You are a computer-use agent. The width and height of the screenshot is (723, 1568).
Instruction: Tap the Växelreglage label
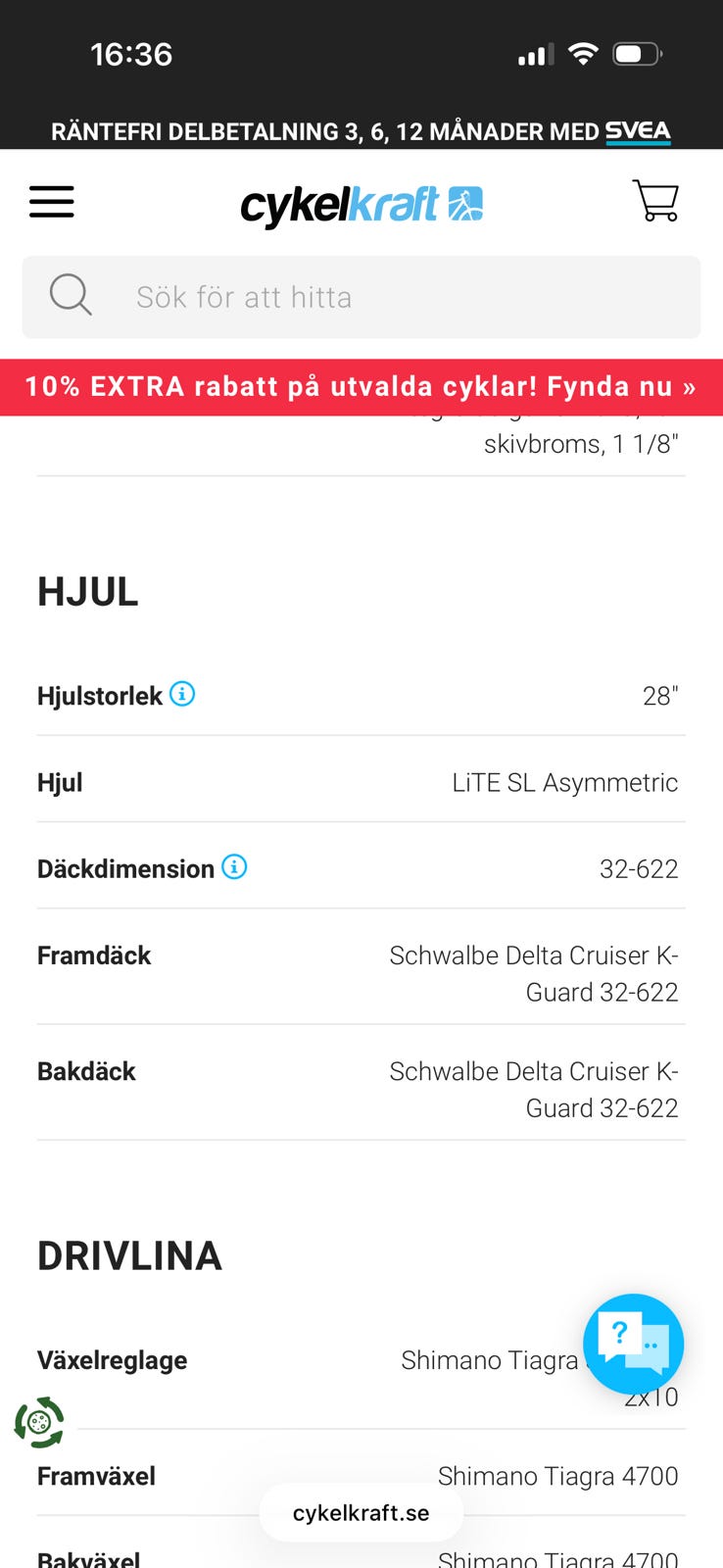113,1360
